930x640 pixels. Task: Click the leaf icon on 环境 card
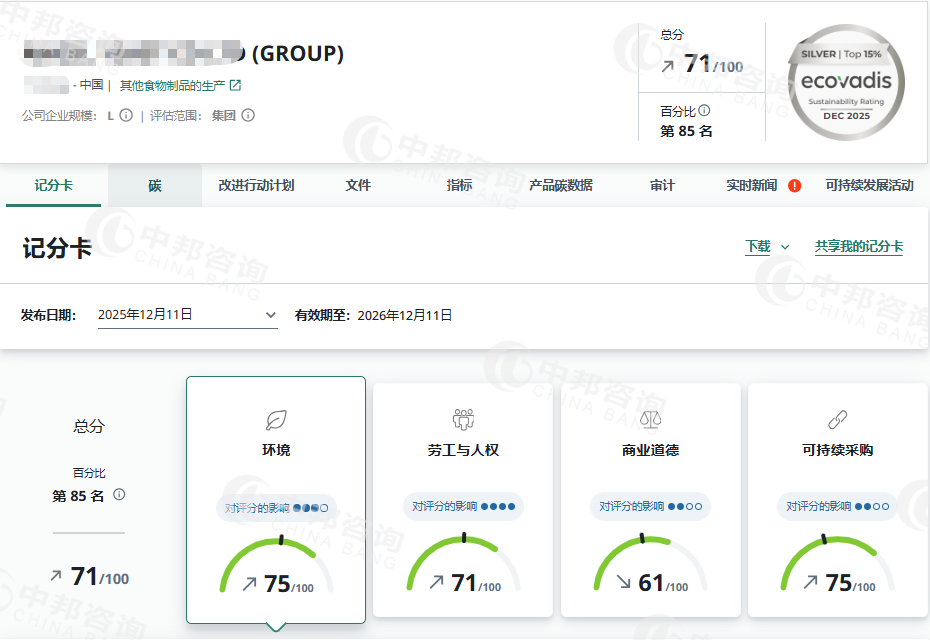276,419
